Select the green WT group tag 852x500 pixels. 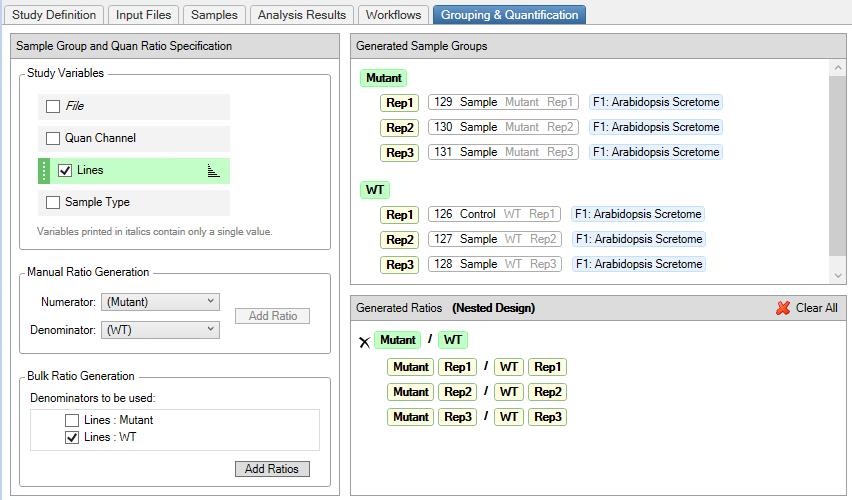[x=375, y=190]
